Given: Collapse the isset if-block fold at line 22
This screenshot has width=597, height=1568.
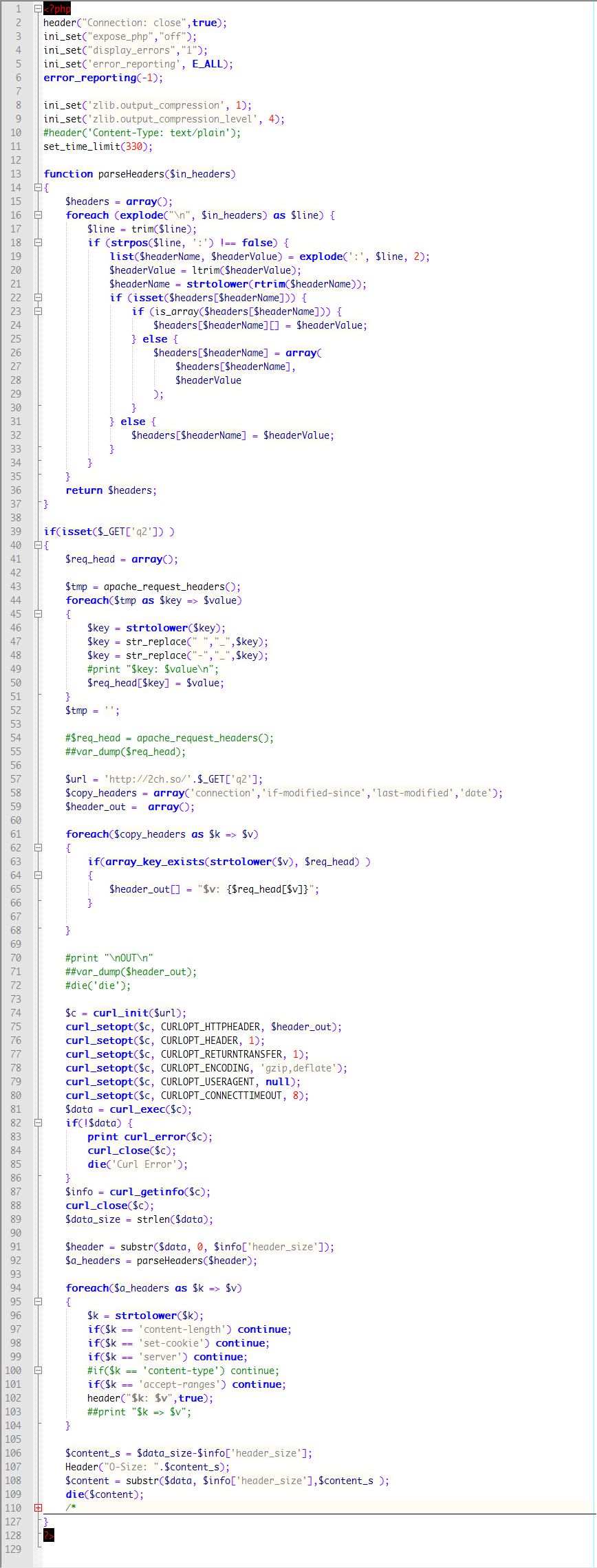Looking at the screenshot, I should point(38,298).
